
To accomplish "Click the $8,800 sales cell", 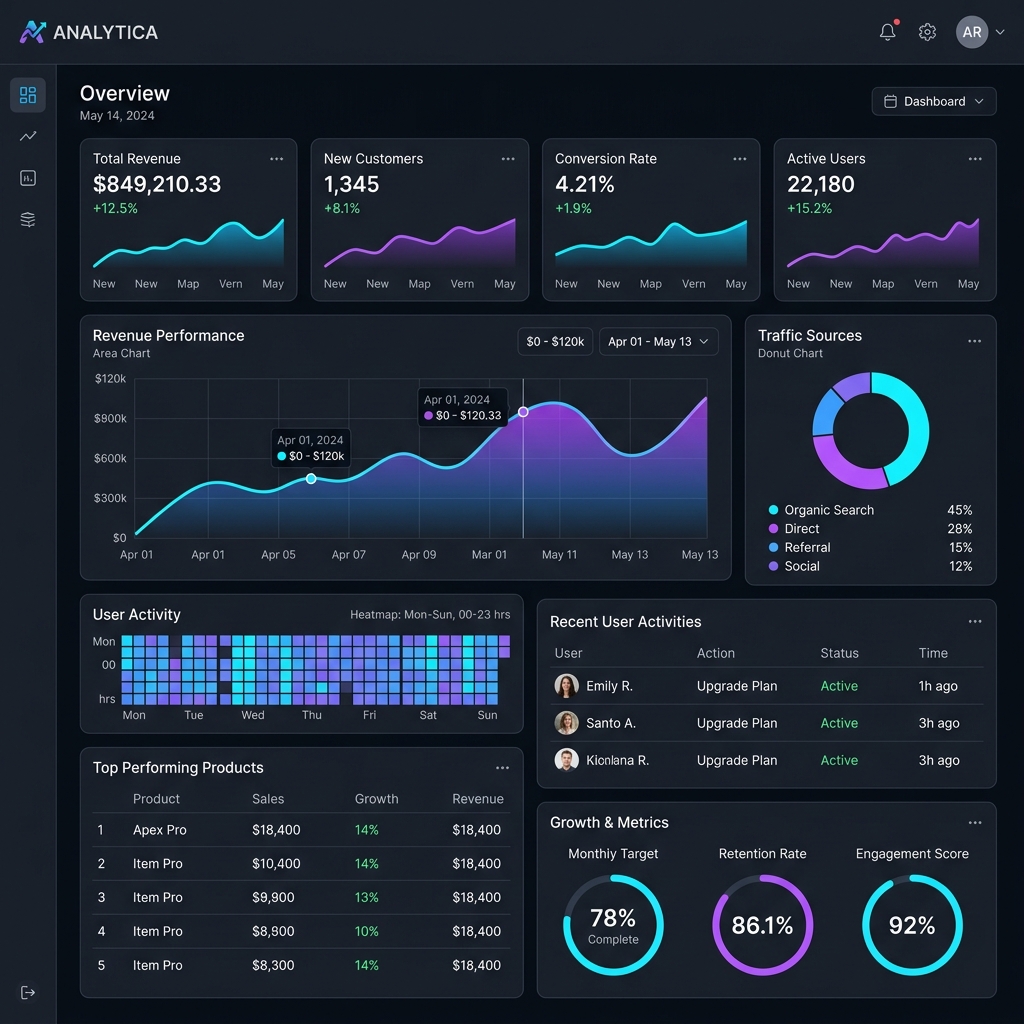I will pyautogui.click(x=273, y=931).
